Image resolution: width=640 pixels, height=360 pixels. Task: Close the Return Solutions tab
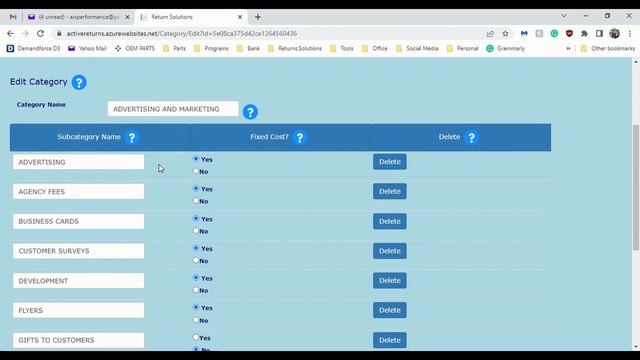tap(240, 17)
